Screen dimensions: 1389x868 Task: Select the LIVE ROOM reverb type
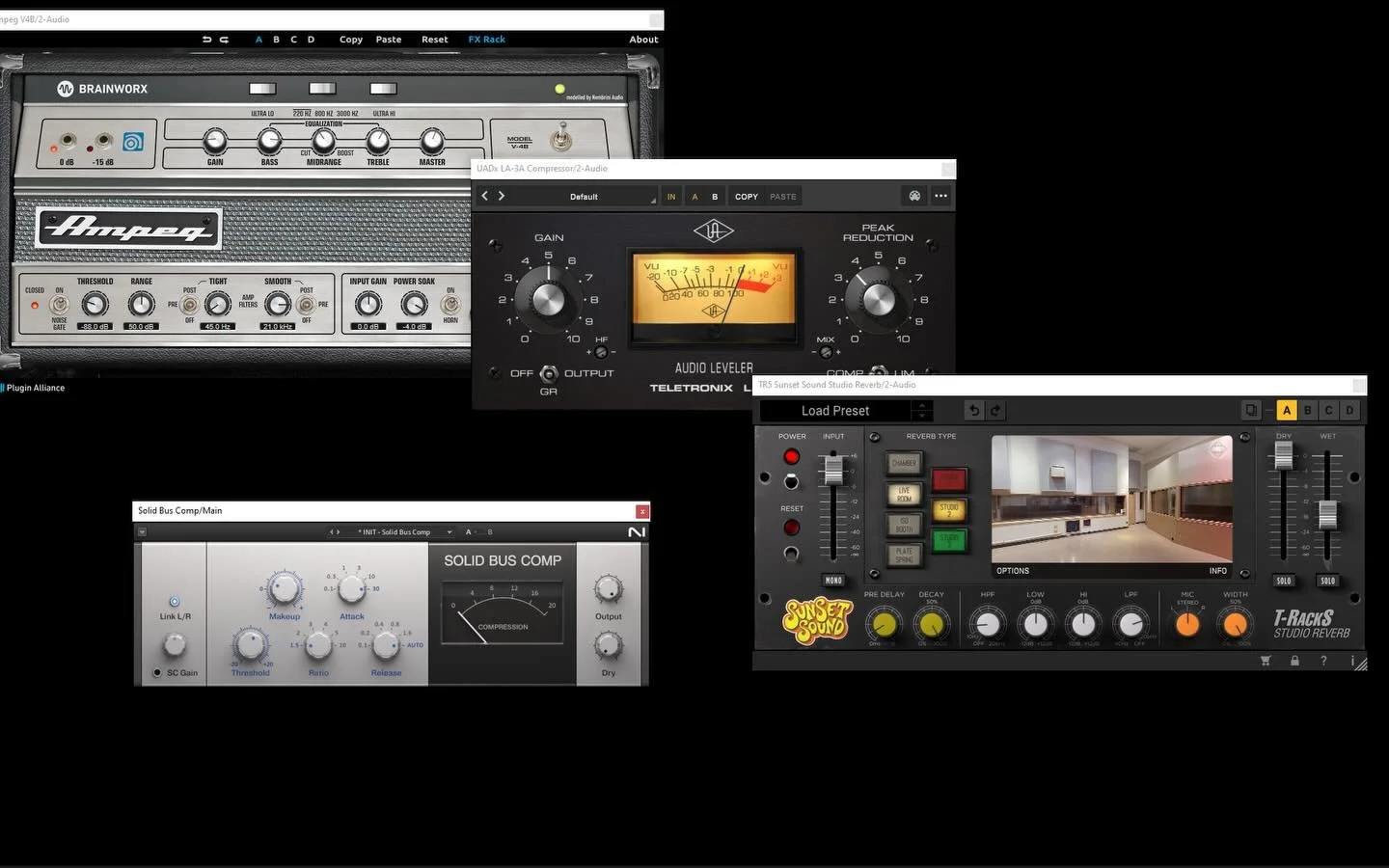pos(903,496)
